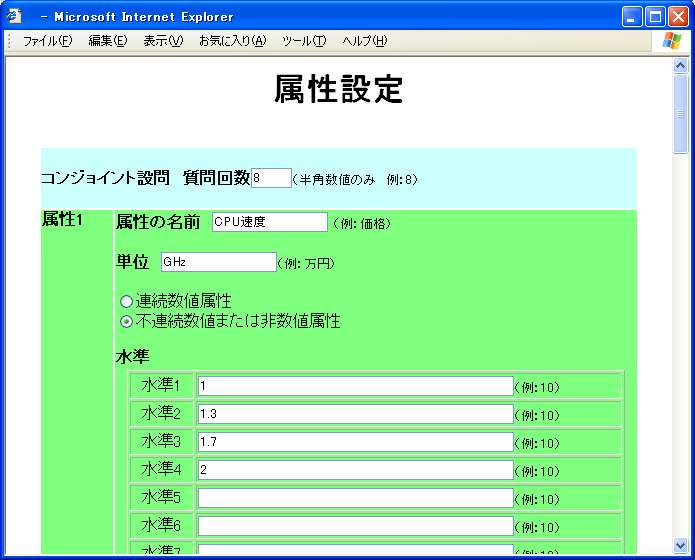The height and width of the screenshot is (560, 695).
Task: Select the 連続数値属性 radio button
Action: pyautogui.click(x=126, y=301)
